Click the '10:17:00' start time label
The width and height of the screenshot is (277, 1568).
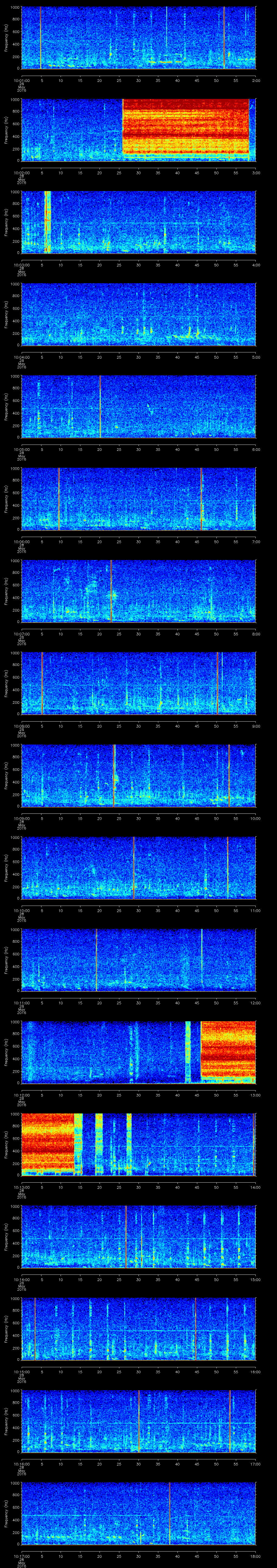21,1555
